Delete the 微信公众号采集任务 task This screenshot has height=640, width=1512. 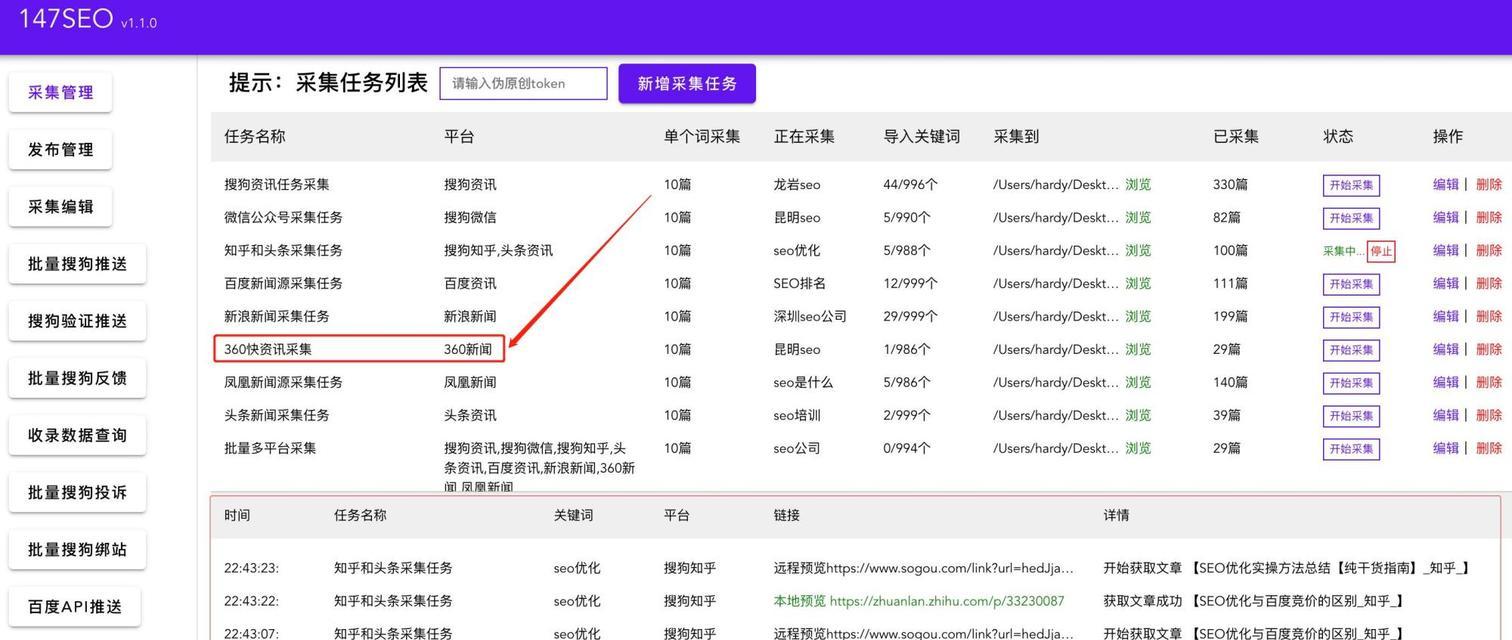[1489, 217]
